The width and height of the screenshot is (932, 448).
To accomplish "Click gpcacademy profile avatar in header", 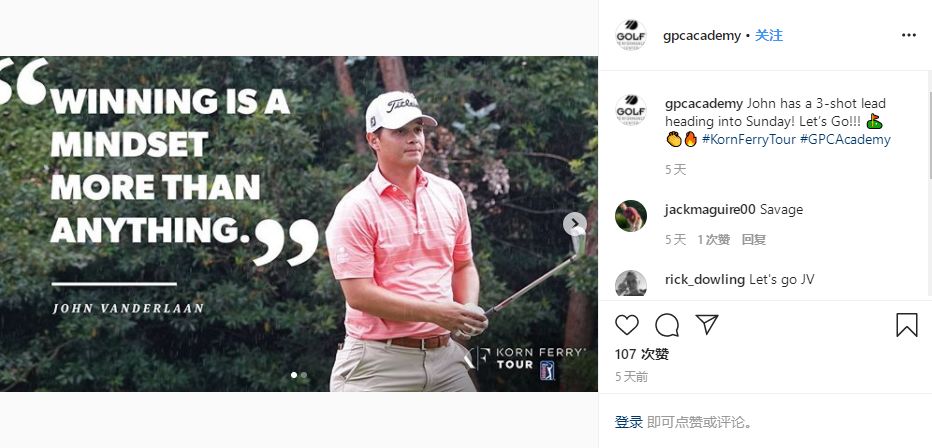I will coord(631,35).
